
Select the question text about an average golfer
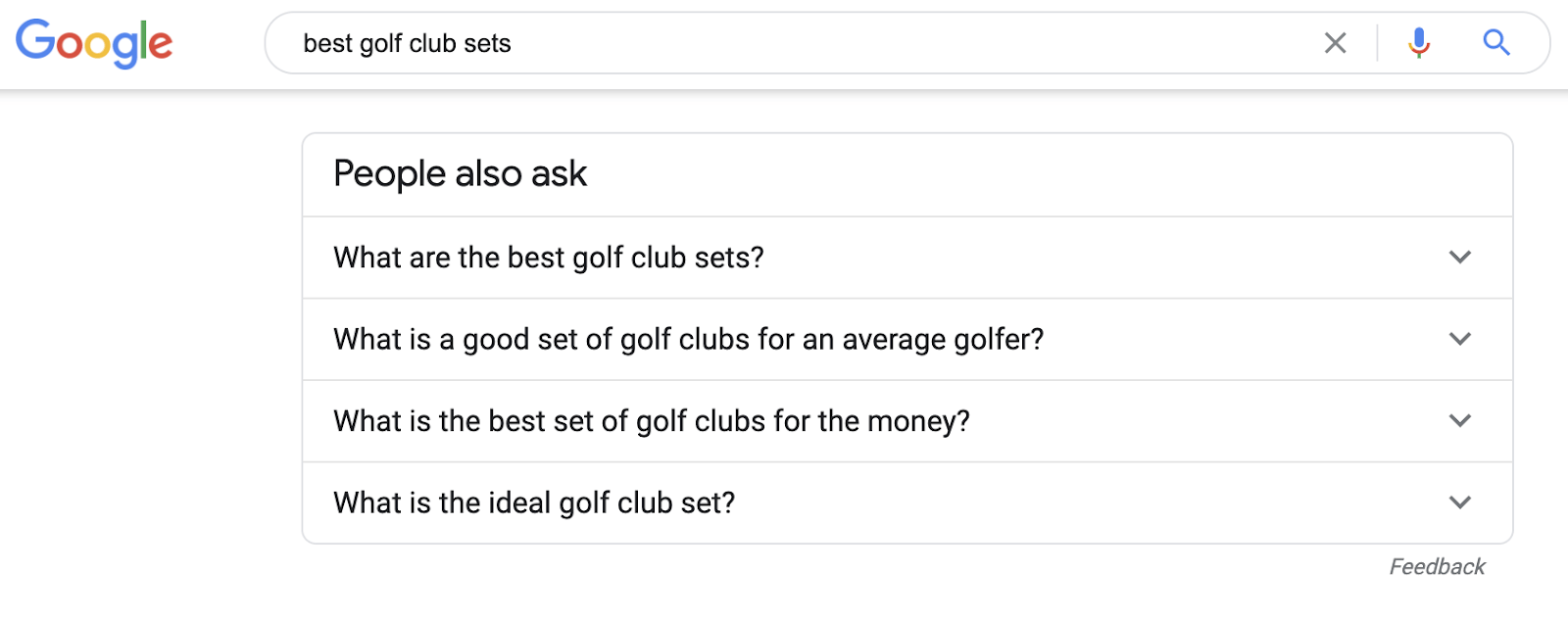(688, 339)
